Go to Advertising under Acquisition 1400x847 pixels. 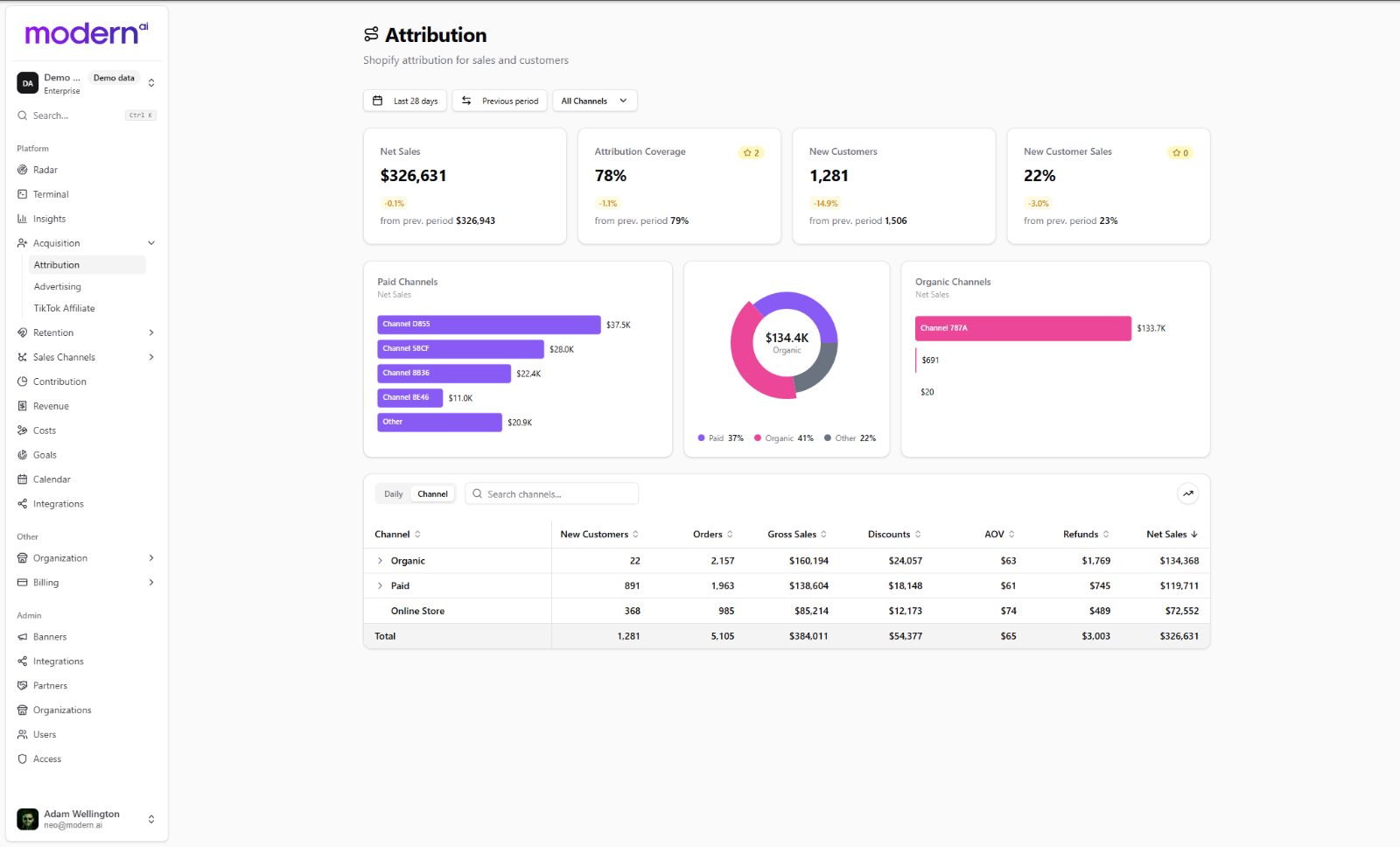[x=57, y=287]
